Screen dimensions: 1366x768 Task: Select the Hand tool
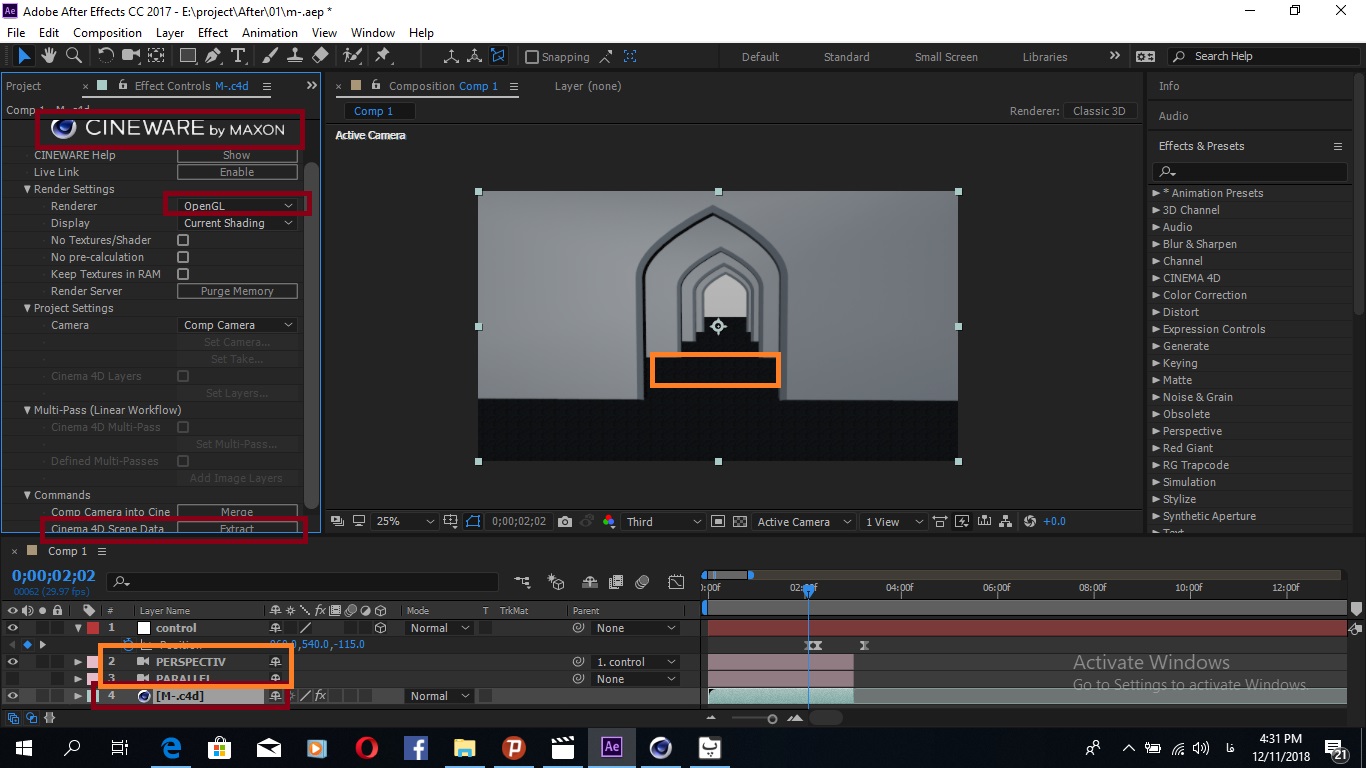pyautogui.click(x=48, y=56)
